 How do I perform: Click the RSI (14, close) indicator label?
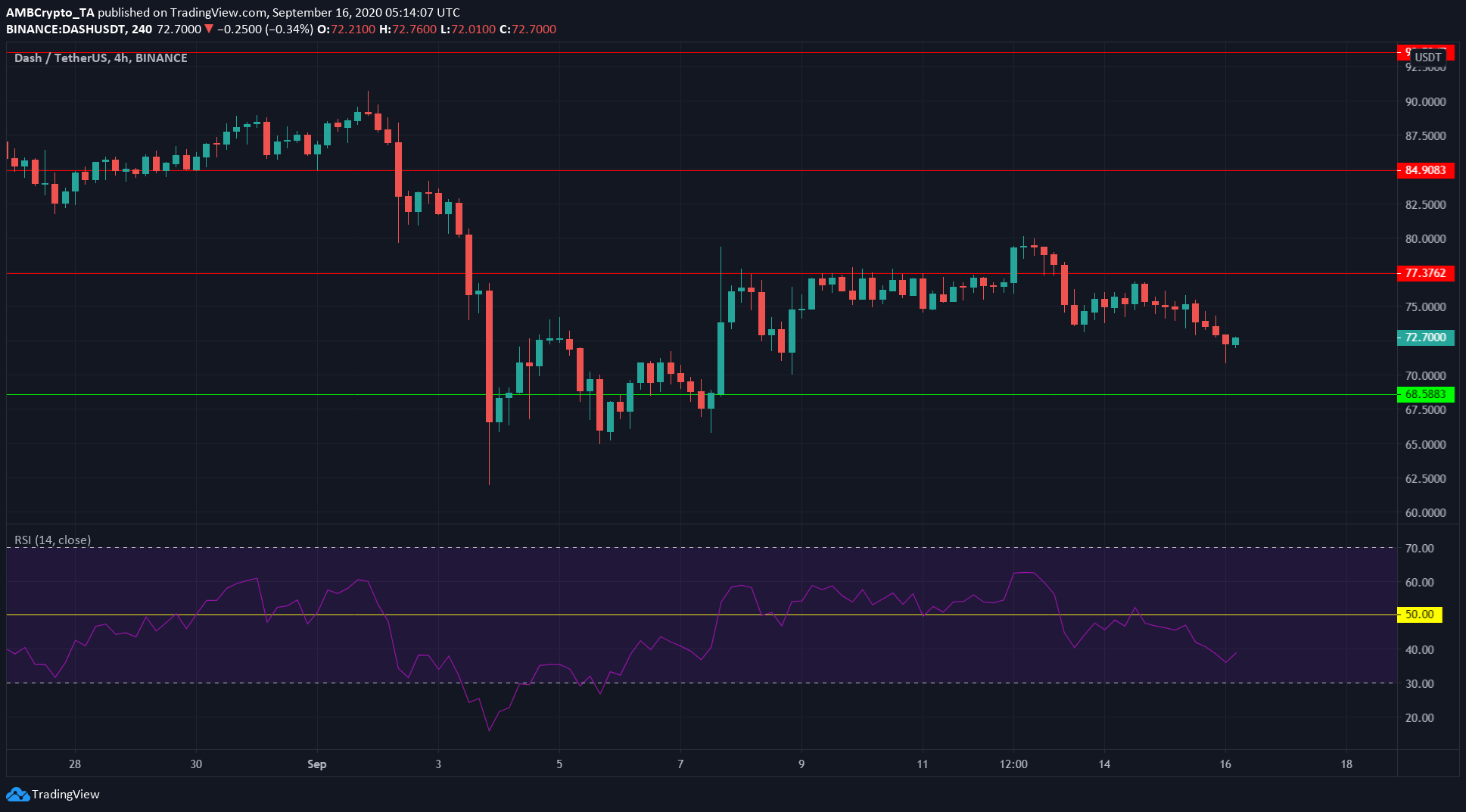click(53, 540)
